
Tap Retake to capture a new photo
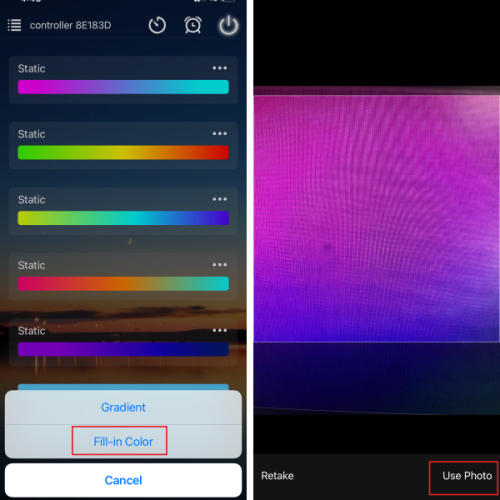[277, 476]
